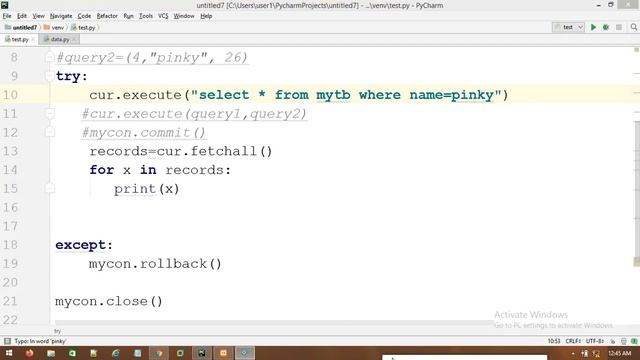
Task: Launch Firefox from the taskbar
Action: pyautogui.click(x=29, y=353)
